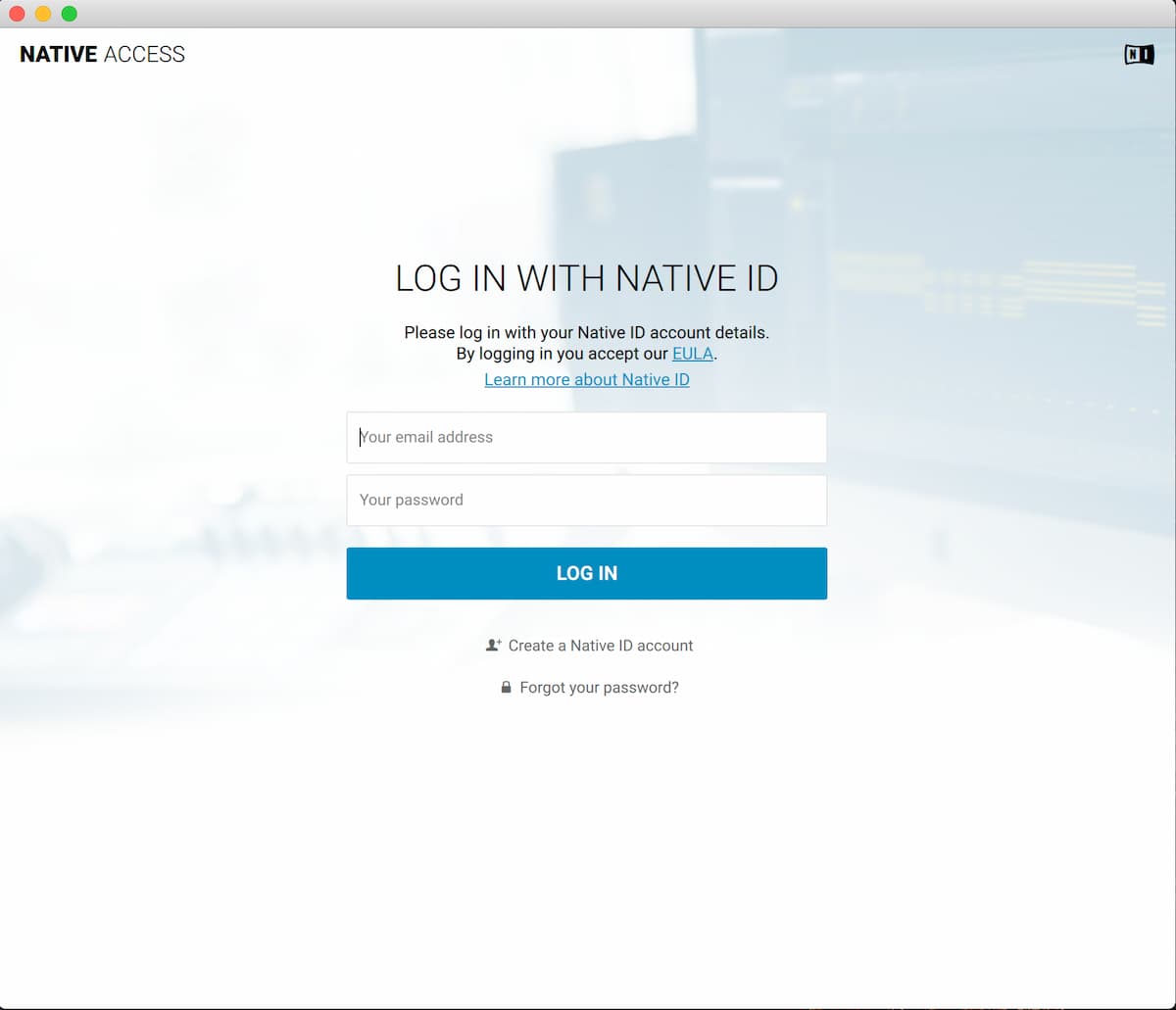Minimize the window with yellow button

pos(43,14)
